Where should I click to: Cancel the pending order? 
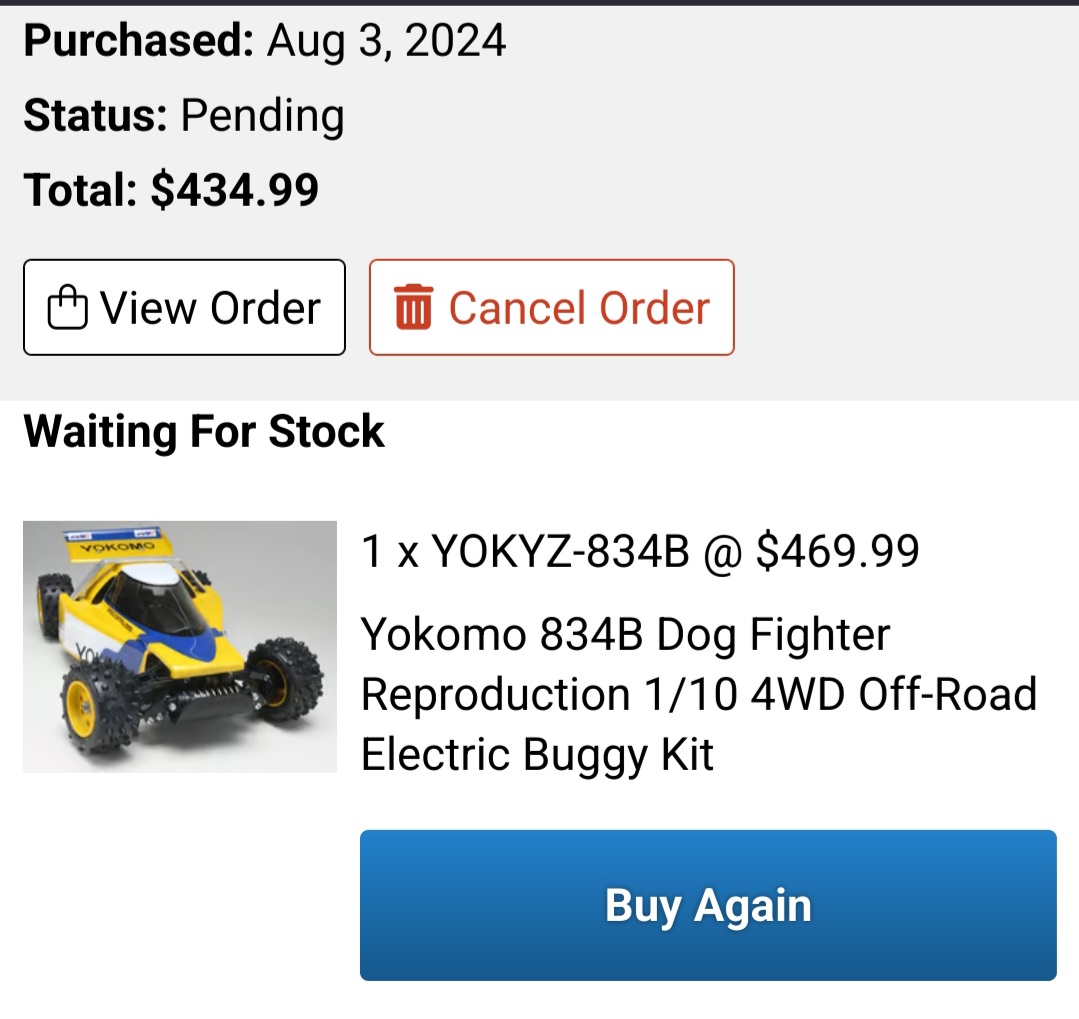pyautogui.click(x=552, y=307)
